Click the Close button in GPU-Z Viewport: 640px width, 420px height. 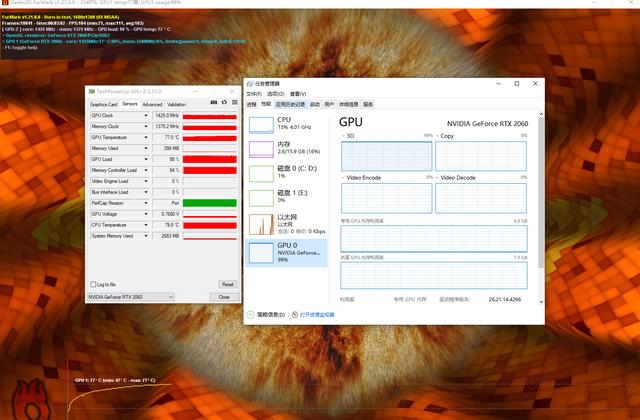click(224, 297)
